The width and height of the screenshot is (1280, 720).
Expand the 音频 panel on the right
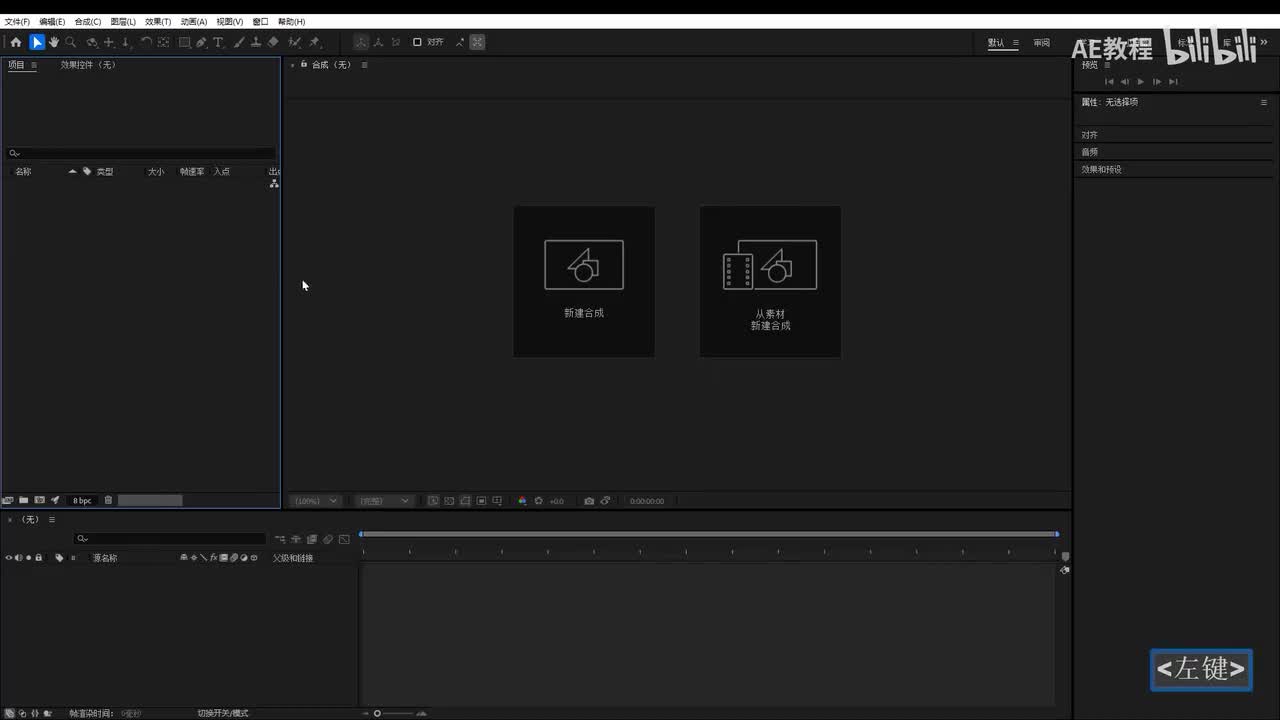[x=1089, y=152]
